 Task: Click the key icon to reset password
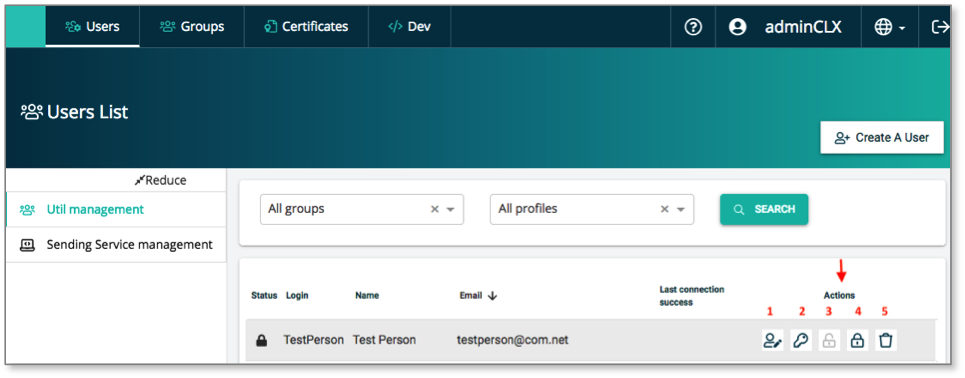tap(801, 340)
